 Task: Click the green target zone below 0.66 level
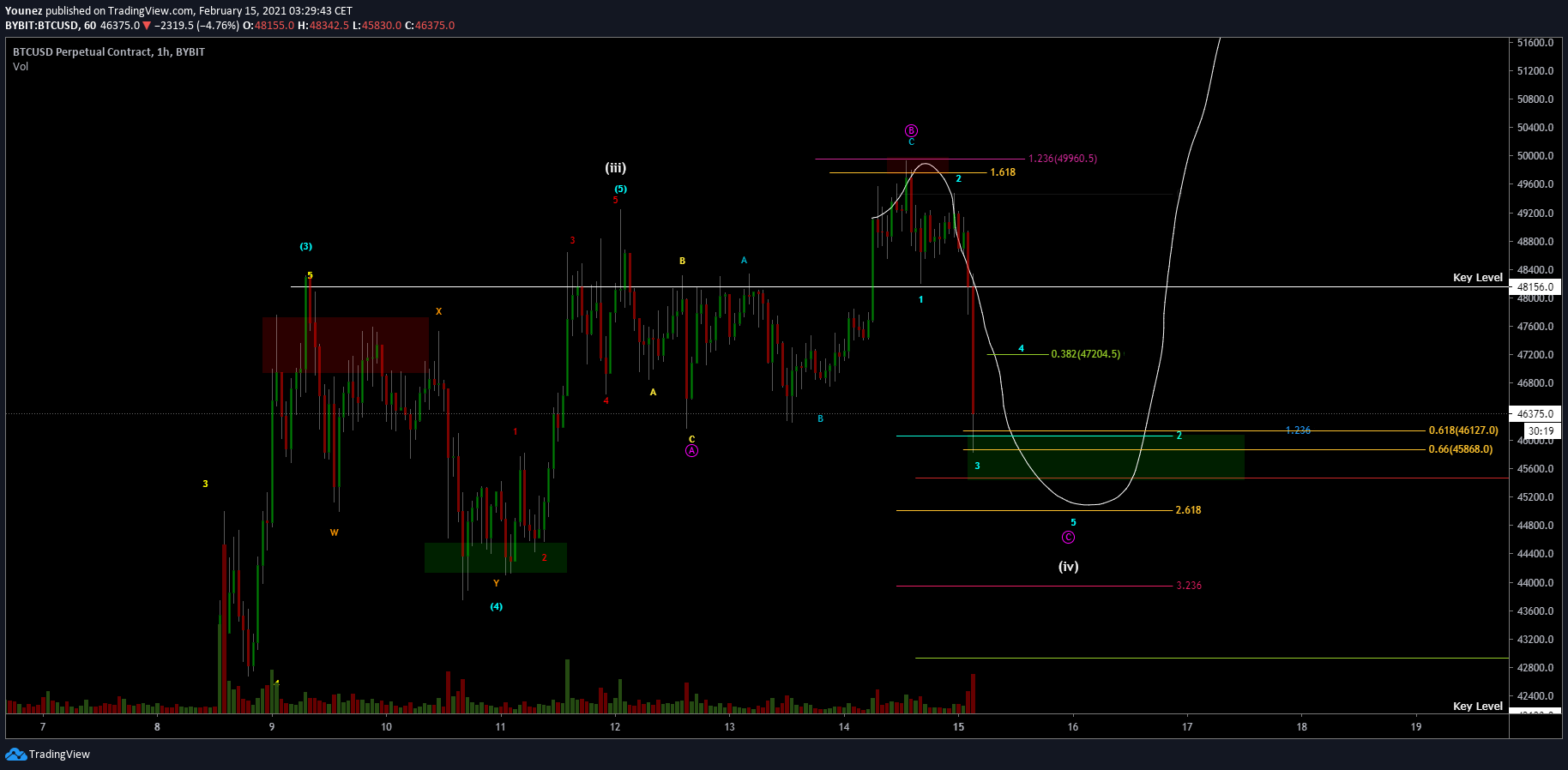coord(1106,457)
